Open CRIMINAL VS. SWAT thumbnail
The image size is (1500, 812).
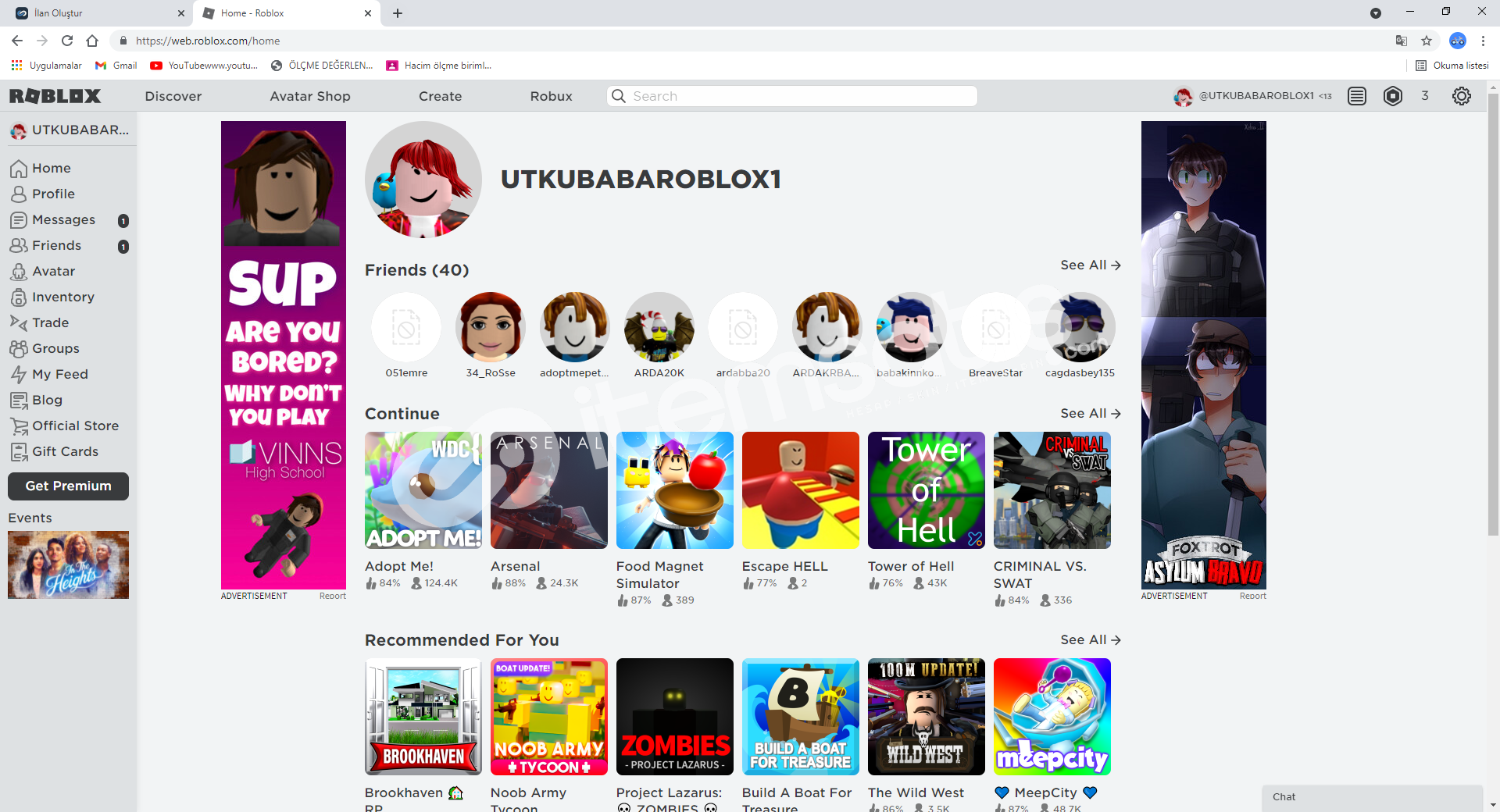pos(1052,490)
